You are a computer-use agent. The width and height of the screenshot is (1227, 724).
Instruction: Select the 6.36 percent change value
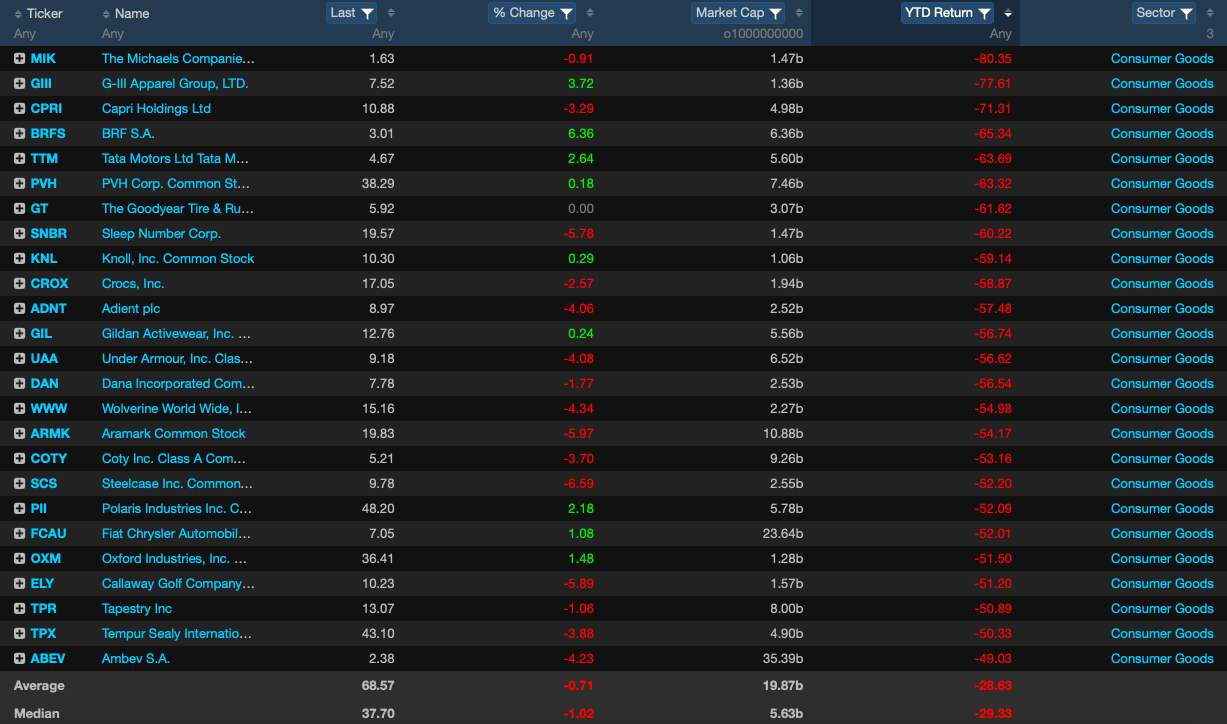(581, 134)
